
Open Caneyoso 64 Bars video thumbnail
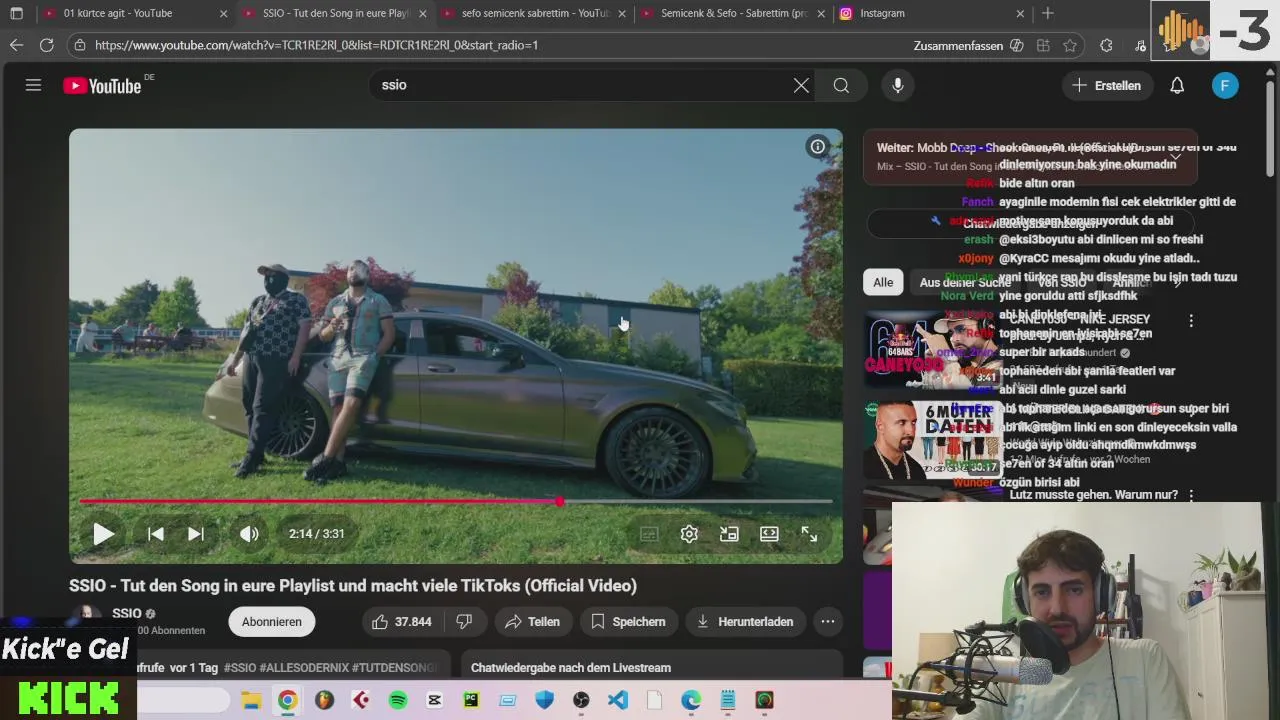point(932,348)
